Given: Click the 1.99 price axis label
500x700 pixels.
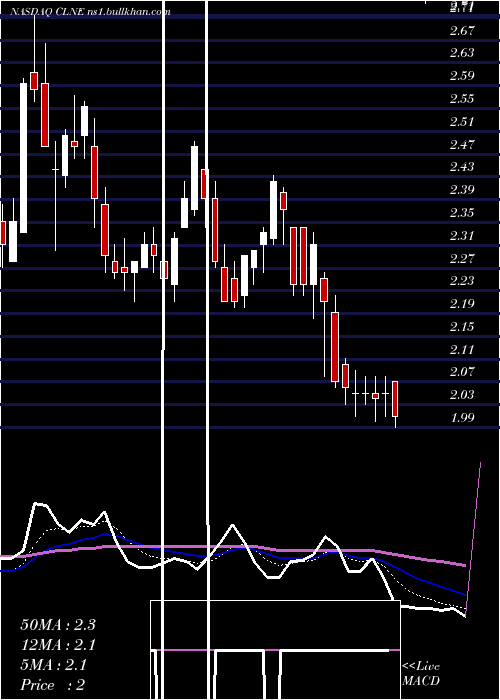Looking at the screenshot, I should (x=462, y=417).
